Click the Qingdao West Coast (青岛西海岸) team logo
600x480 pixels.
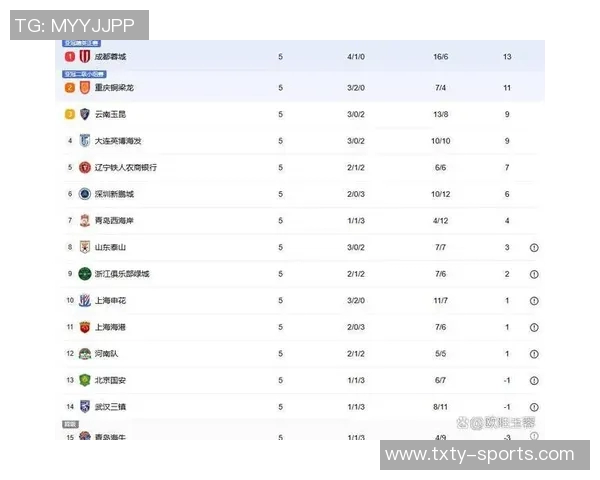[84, 220]
